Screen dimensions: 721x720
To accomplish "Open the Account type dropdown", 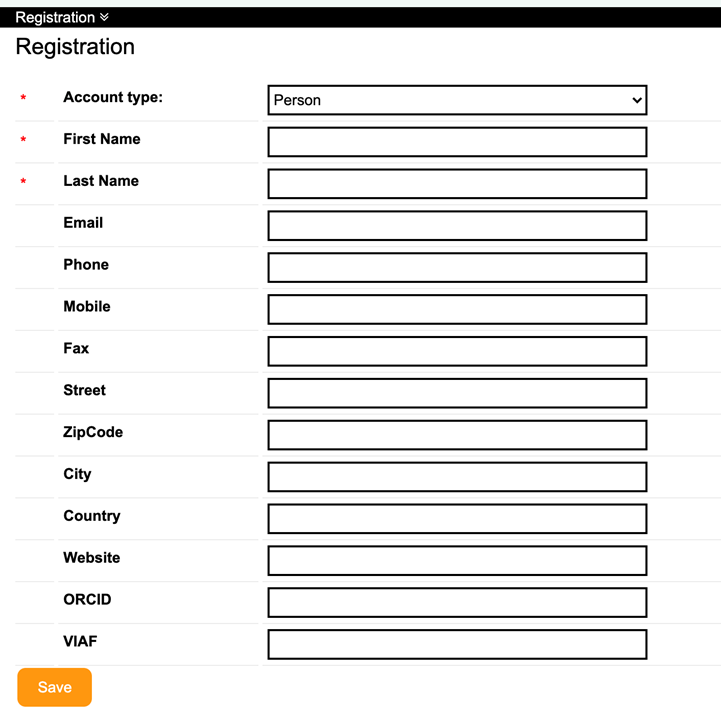I will pyautogui.click(x=457, y=100).
